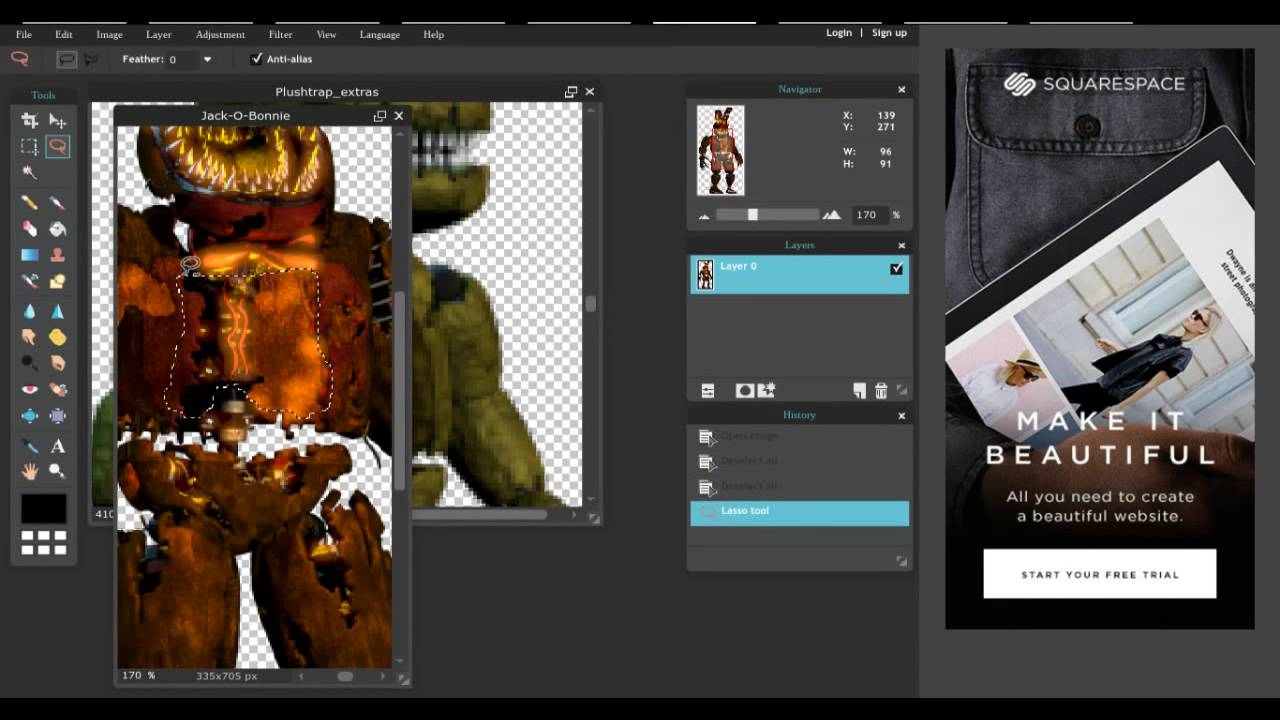Choose the Hand tool
This screenshot has width=1280, height=720.
coord(29,471)
